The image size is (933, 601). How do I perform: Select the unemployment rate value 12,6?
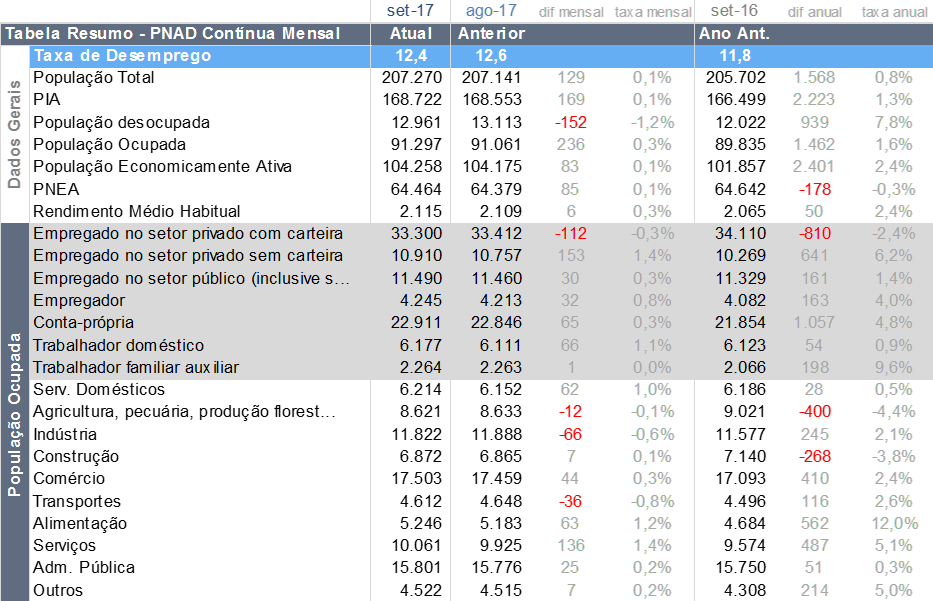pos(491,56)
